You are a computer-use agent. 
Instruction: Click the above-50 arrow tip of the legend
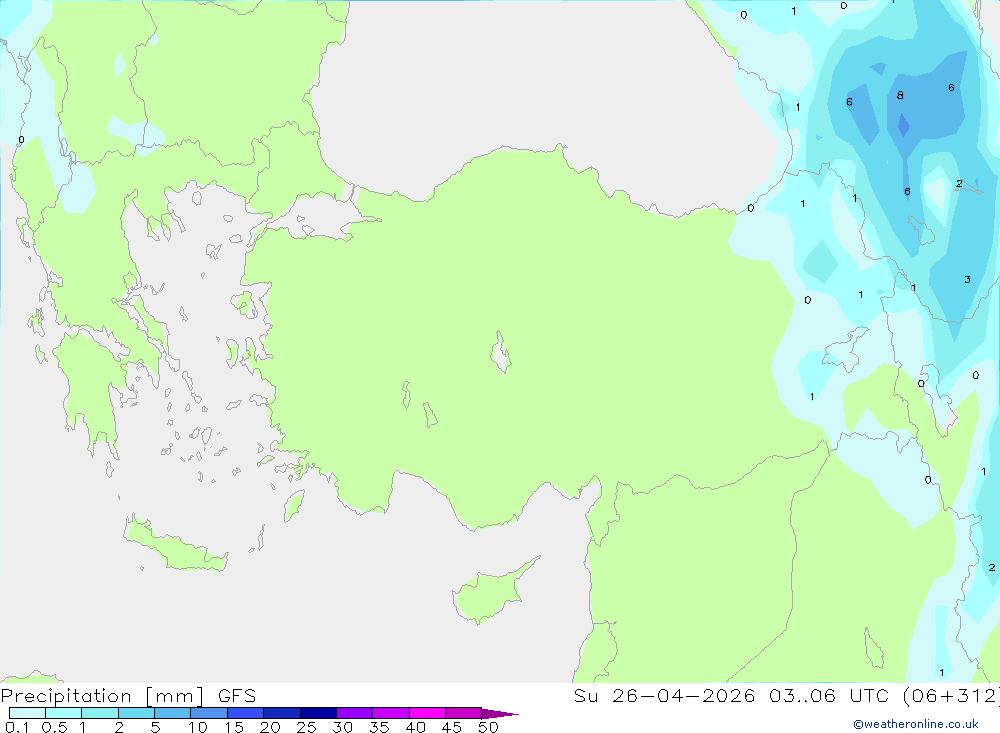click(500, 714)
